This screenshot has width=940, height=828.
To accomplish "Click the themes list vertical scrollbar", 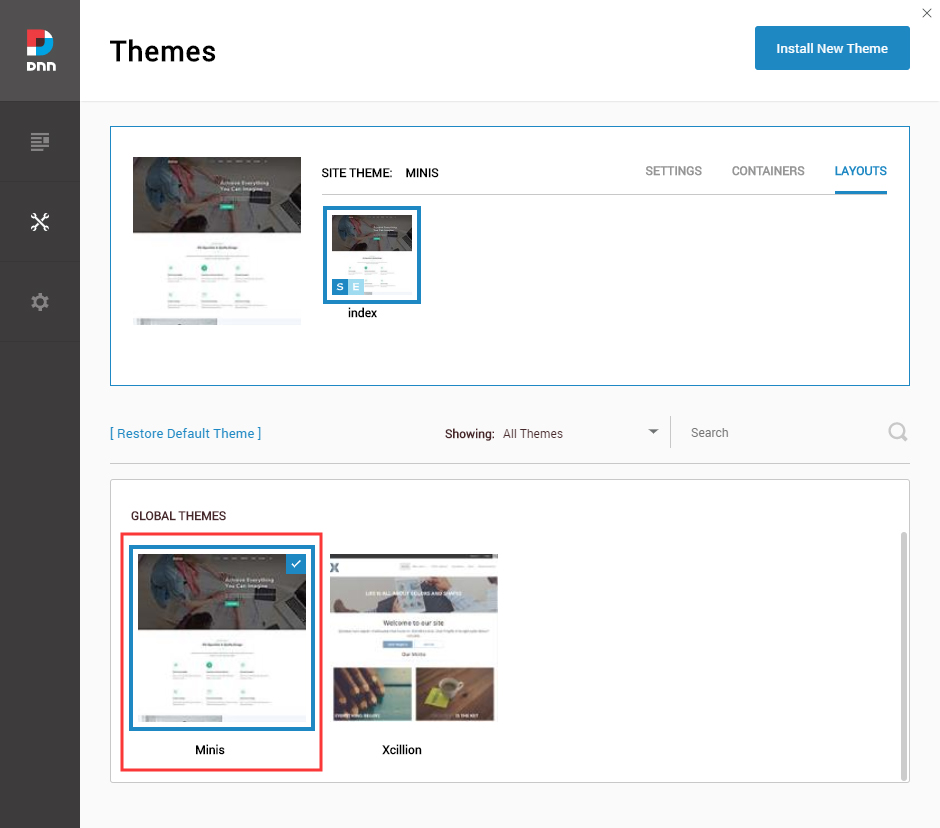I will 903,656.
